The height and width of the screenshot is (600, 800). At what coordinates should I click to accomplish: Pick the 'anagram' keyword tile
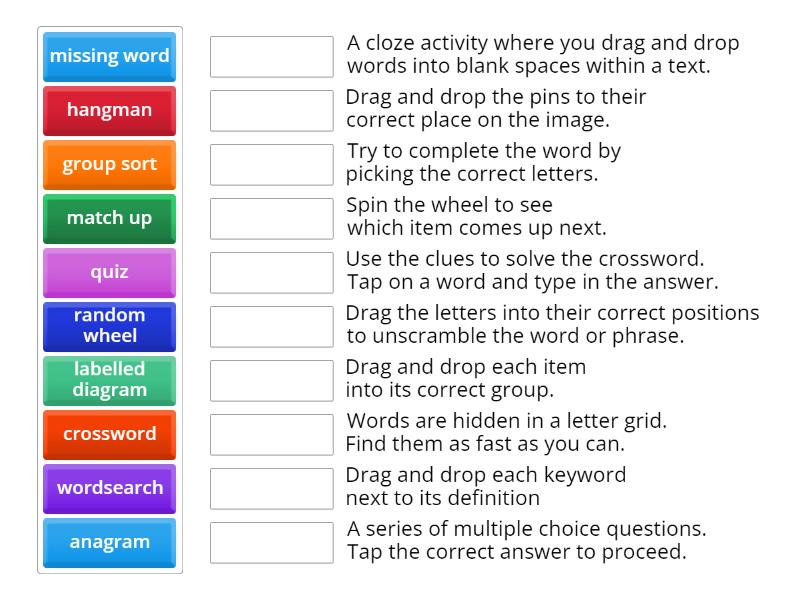pyautogui.click(x=109, y=542)
